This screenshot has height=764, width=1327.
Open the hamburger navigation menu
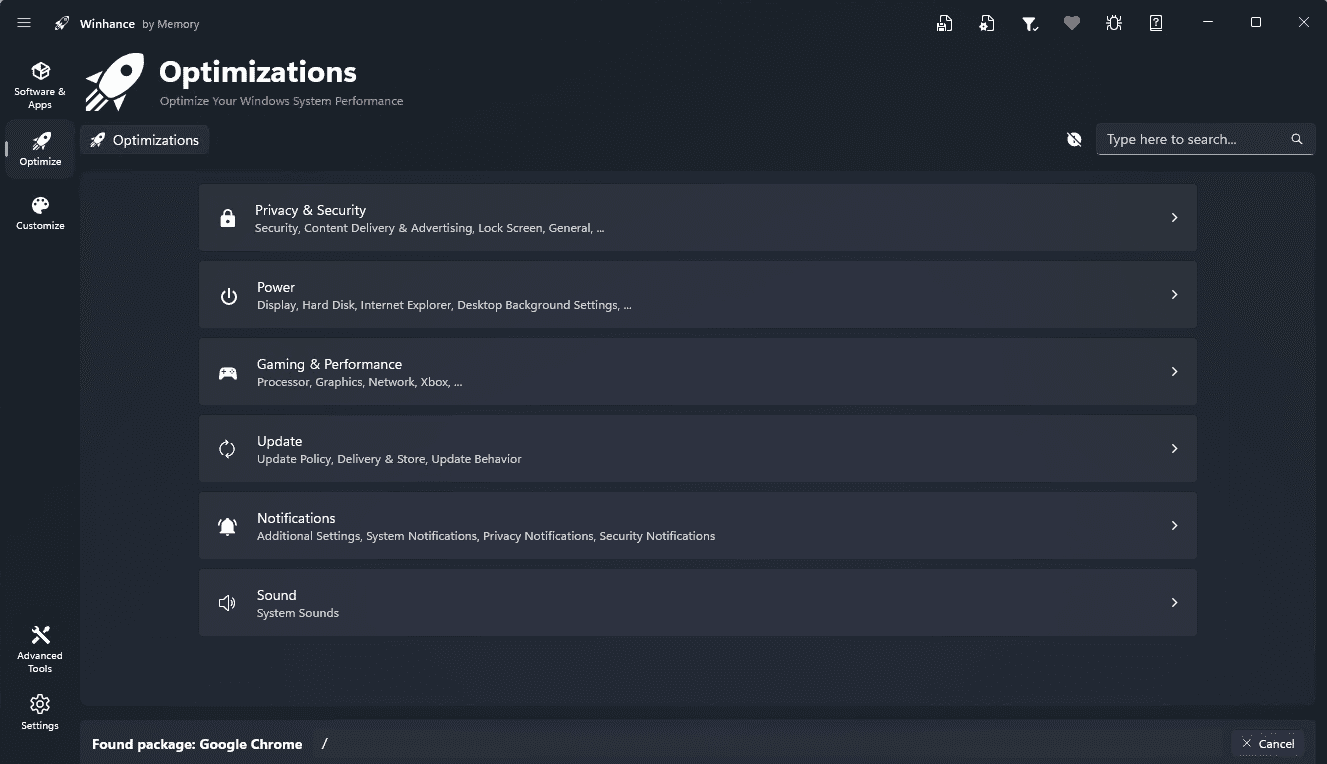24,23
